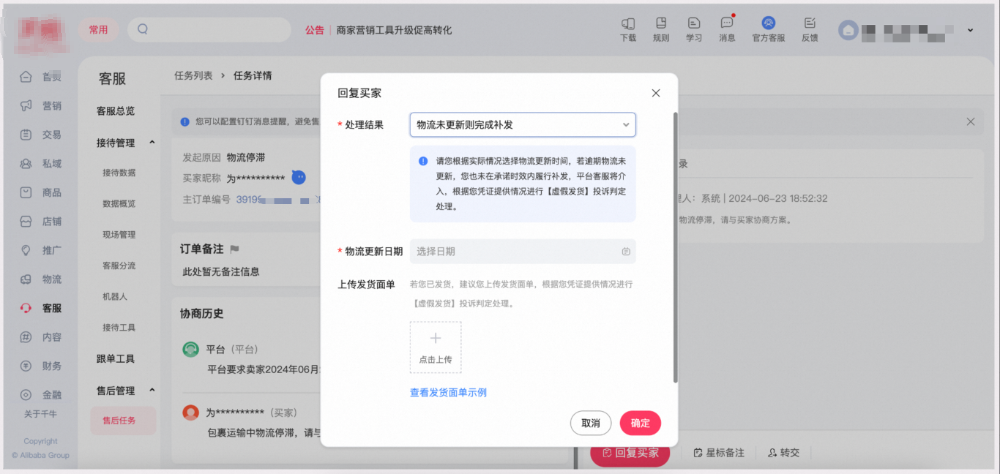Collapse the 接待管理 section

(152, 142)
